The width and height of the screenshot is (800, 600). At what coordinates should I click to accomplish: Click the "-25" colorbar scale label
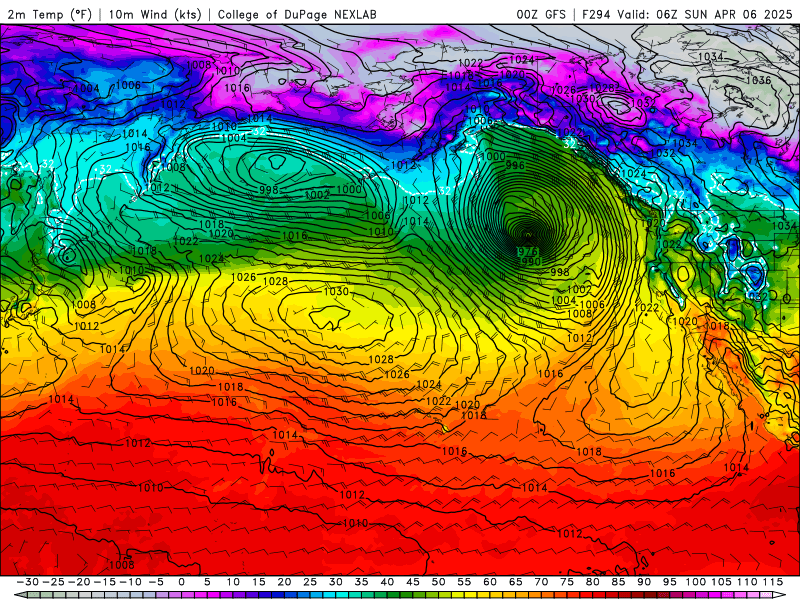(54, 582)
